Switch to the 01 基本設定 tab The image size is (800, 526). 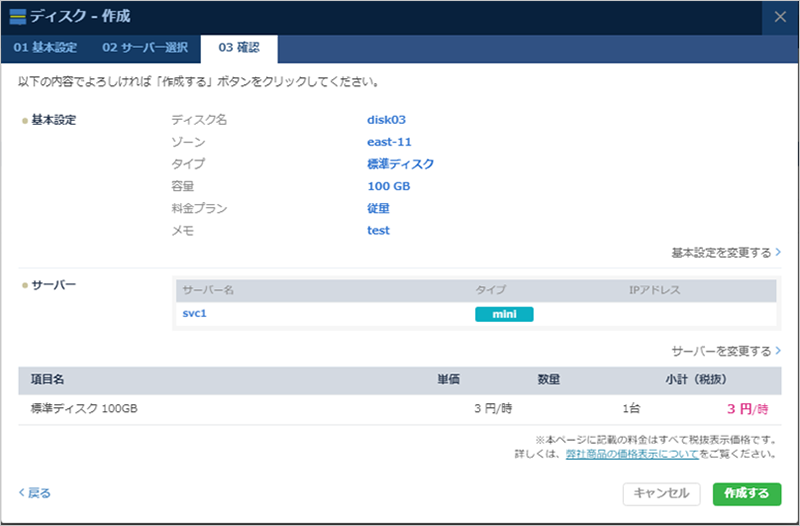coord(46,48)
